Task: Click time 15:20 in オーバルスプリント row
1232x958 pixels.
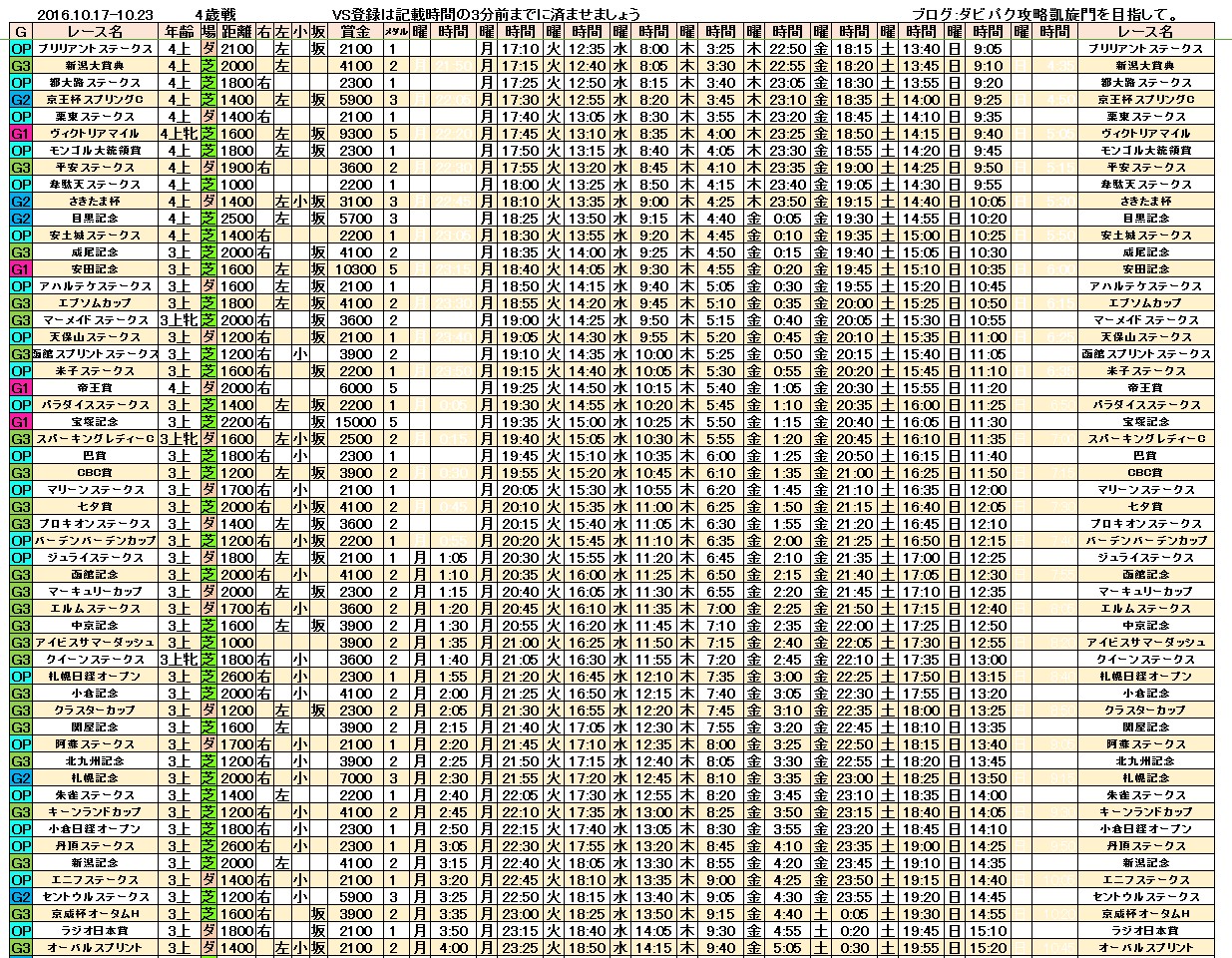Action: pyautogui.click(x=988, y=947)
